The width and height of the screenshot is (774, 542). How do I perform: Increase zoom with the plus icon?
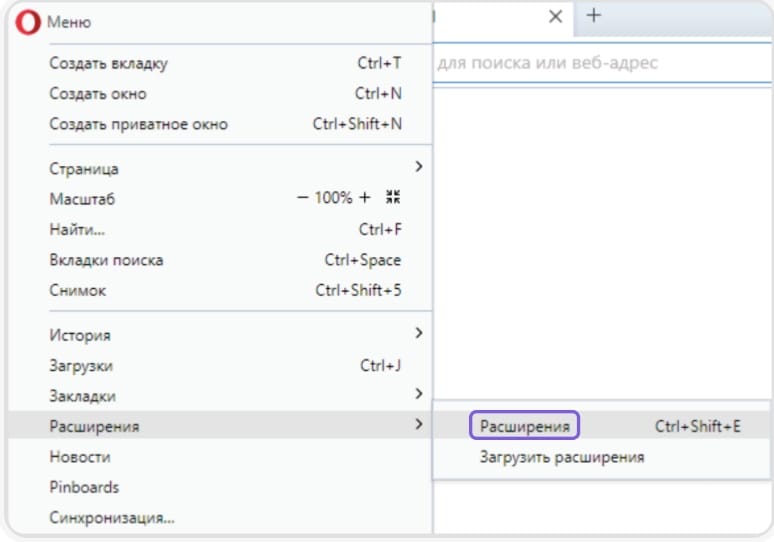[365, 198]
